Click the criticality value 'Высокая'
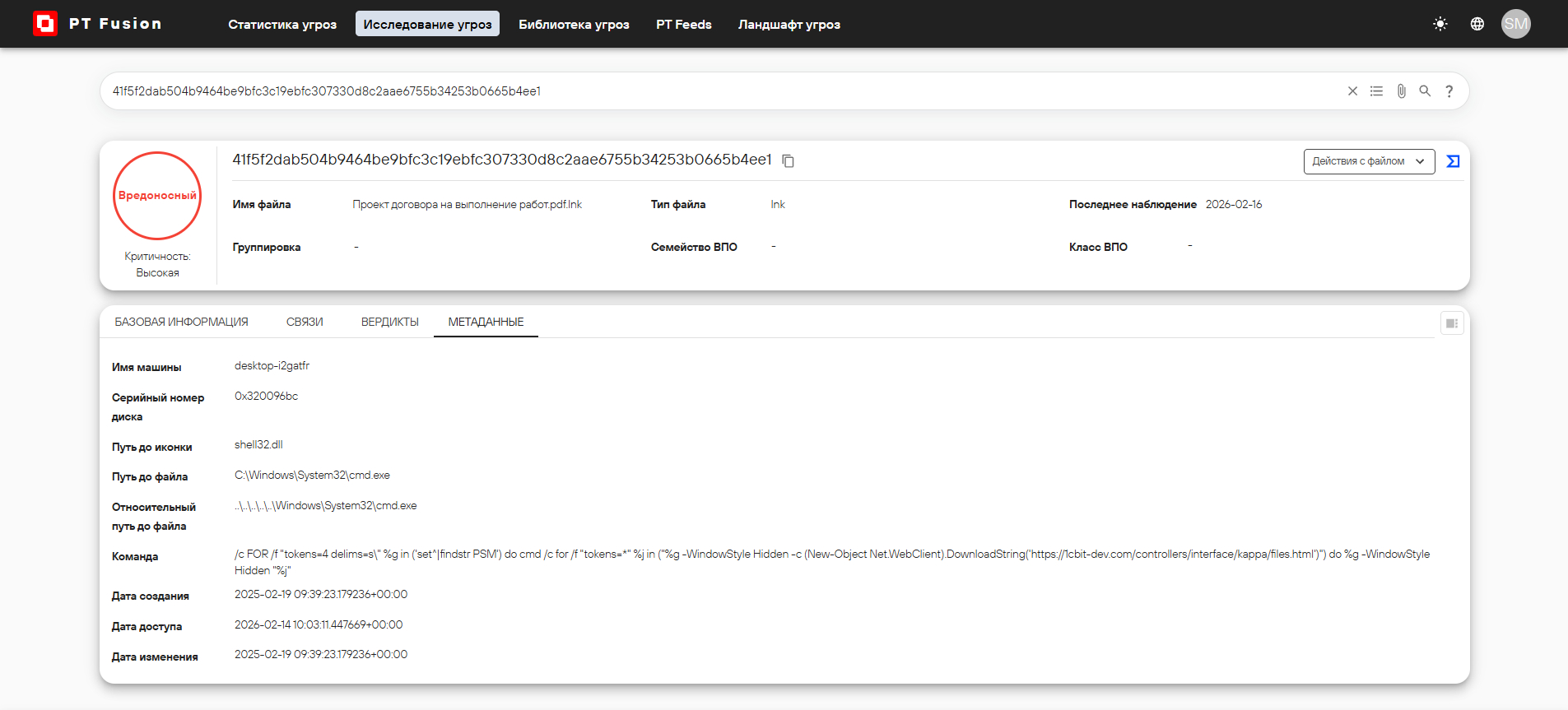The image size is (1568, 710). (157, 272)
